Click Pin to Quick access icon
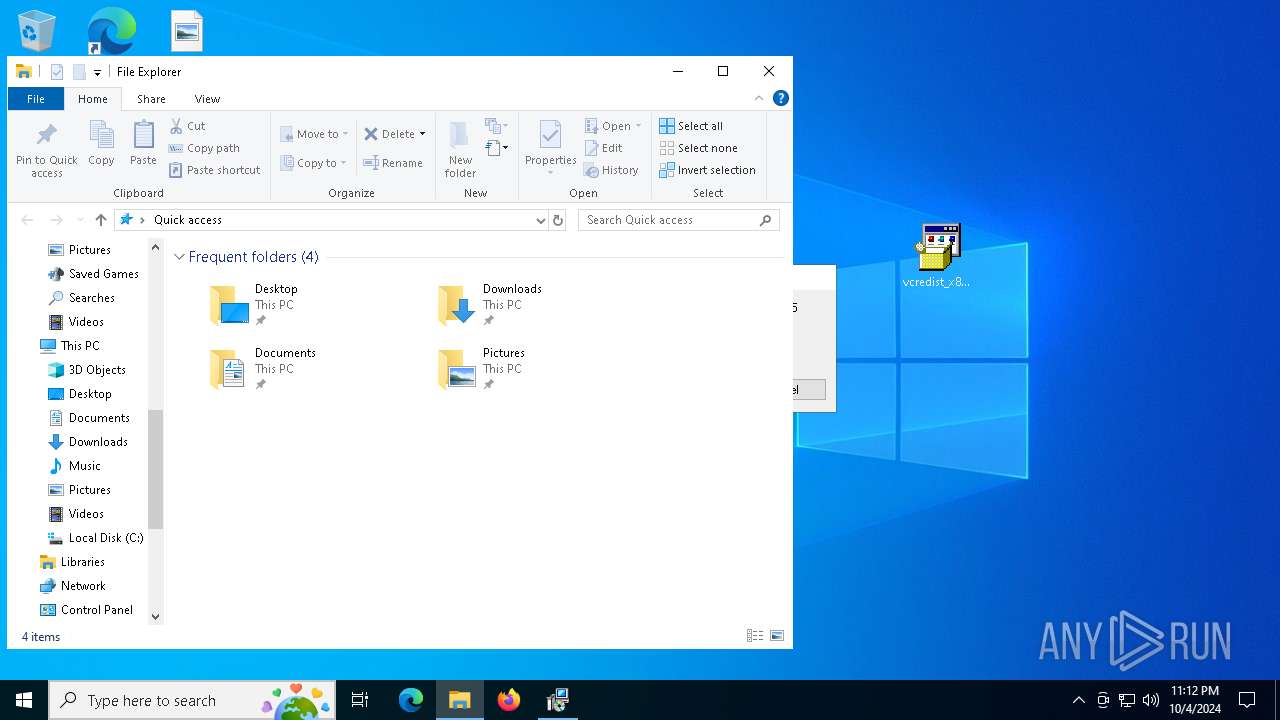1280x720 pixels. pyautogui.click(x=46, y=150)
